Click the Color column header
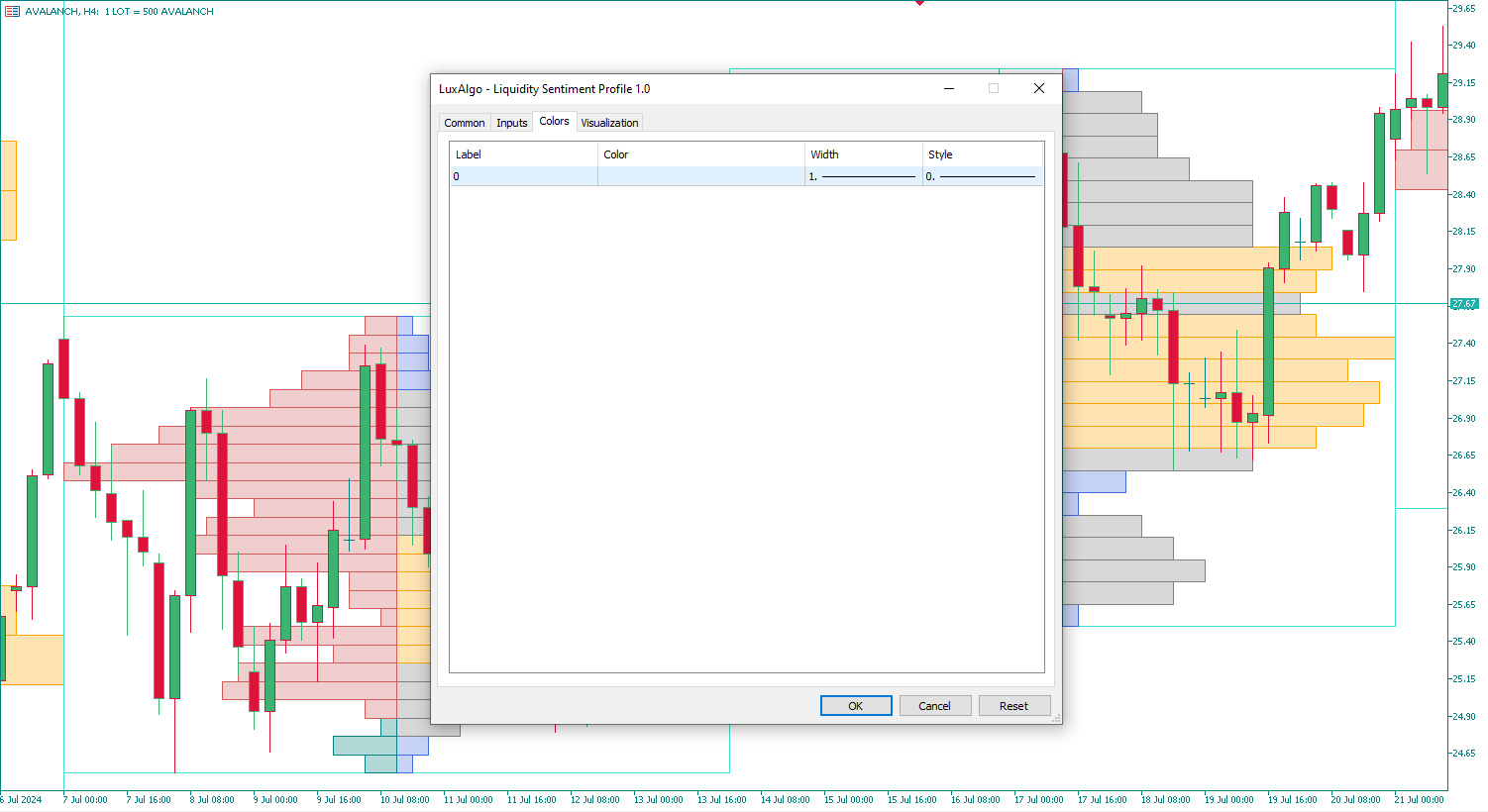The image size is (1488, 812). [700, 154]
